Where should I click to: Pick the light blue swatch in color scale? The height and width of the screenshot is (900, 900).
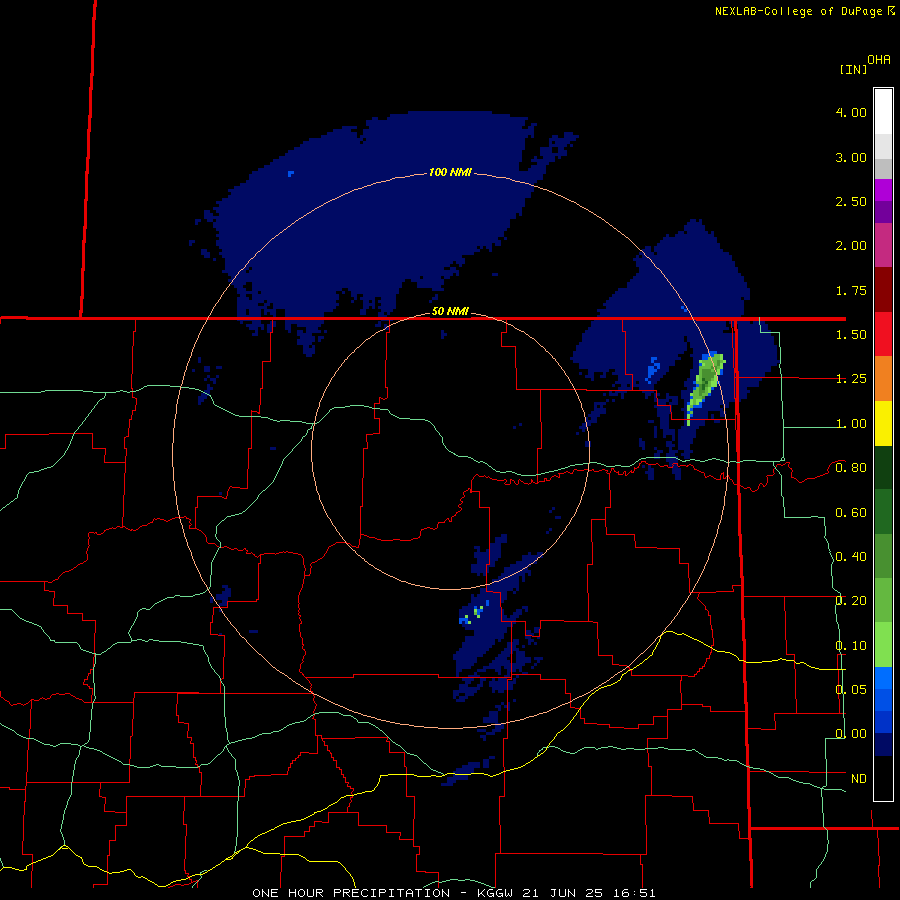[x=883, y=678]
